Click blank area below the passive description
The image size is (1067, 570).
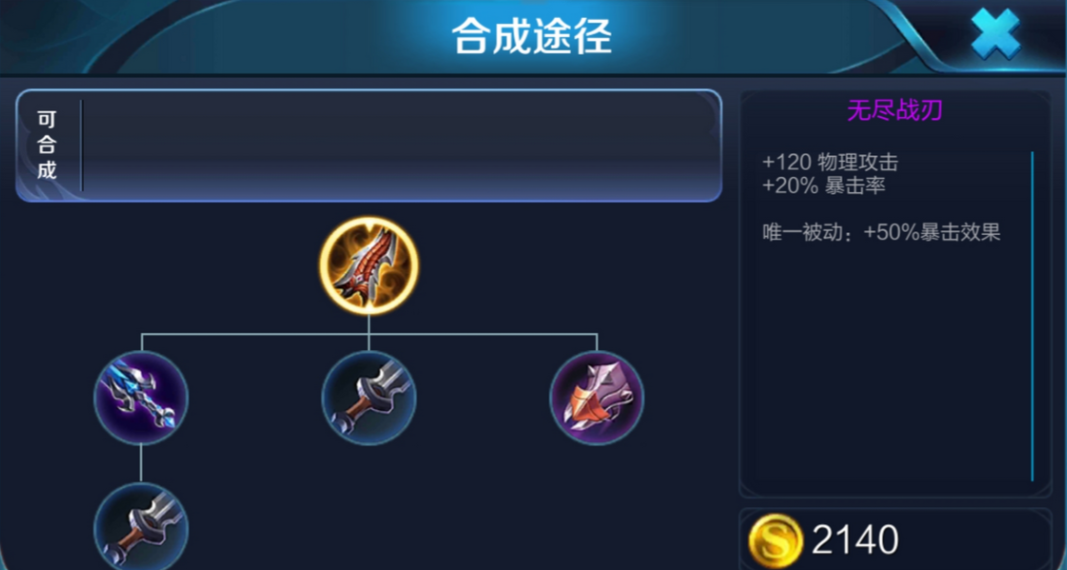tap(885, 367)
